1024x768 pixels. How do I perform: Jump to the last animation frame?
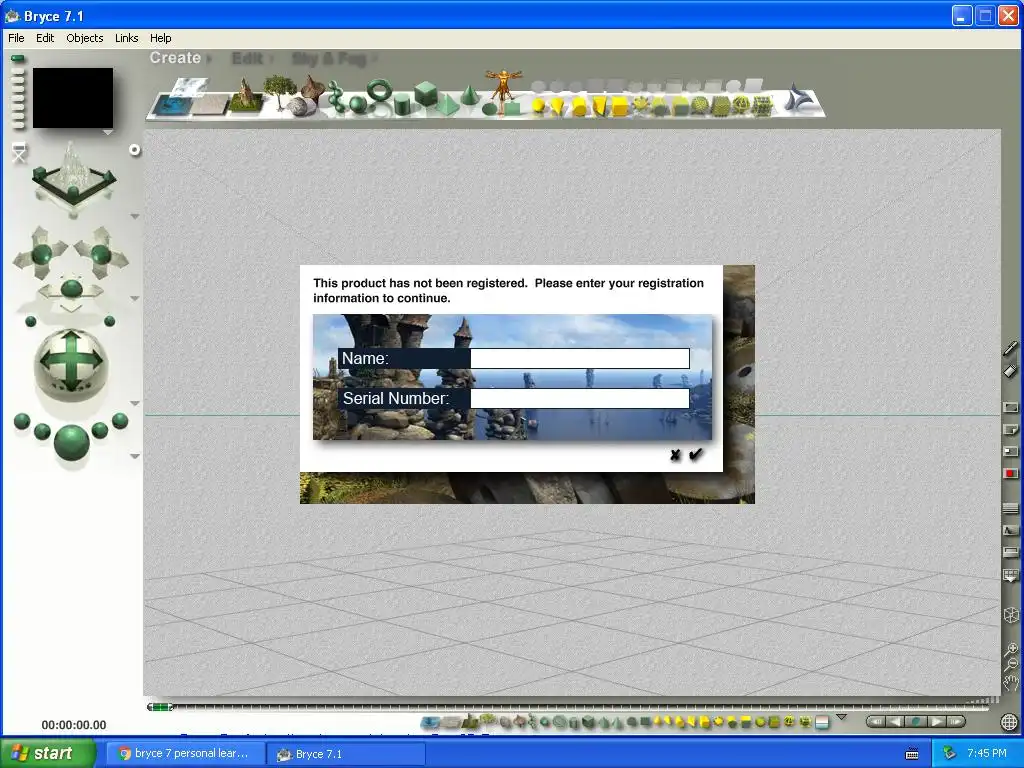[x=956, y=722]
